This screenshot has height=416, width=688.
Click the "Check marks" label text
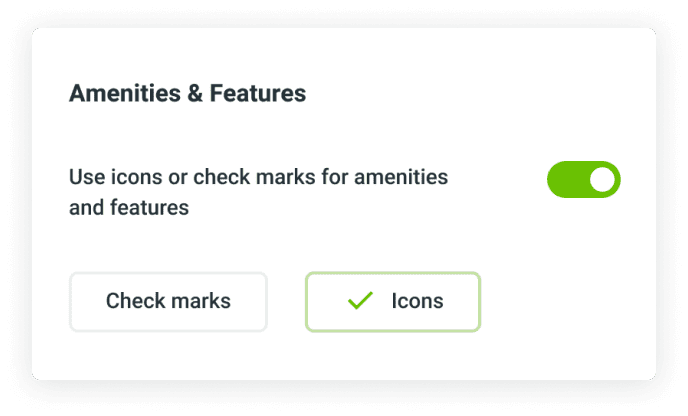tap(168, 301)
